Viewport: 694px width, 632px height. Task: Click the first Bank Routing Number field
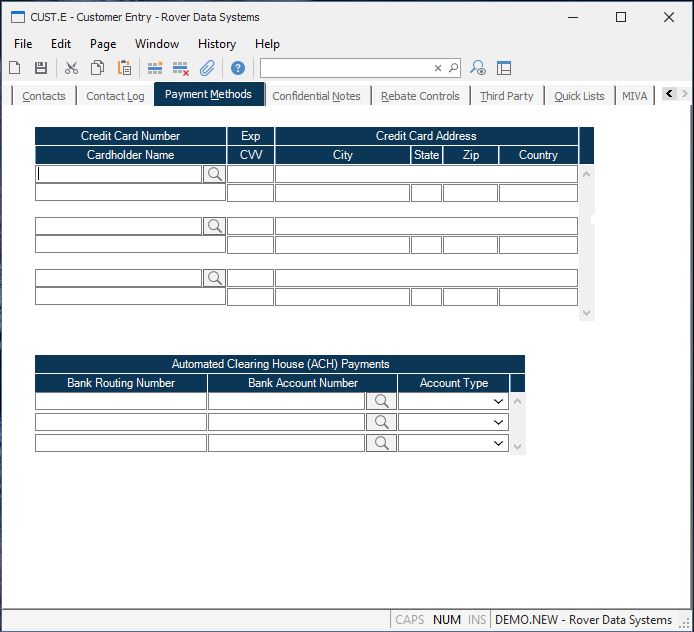(121, 401)
